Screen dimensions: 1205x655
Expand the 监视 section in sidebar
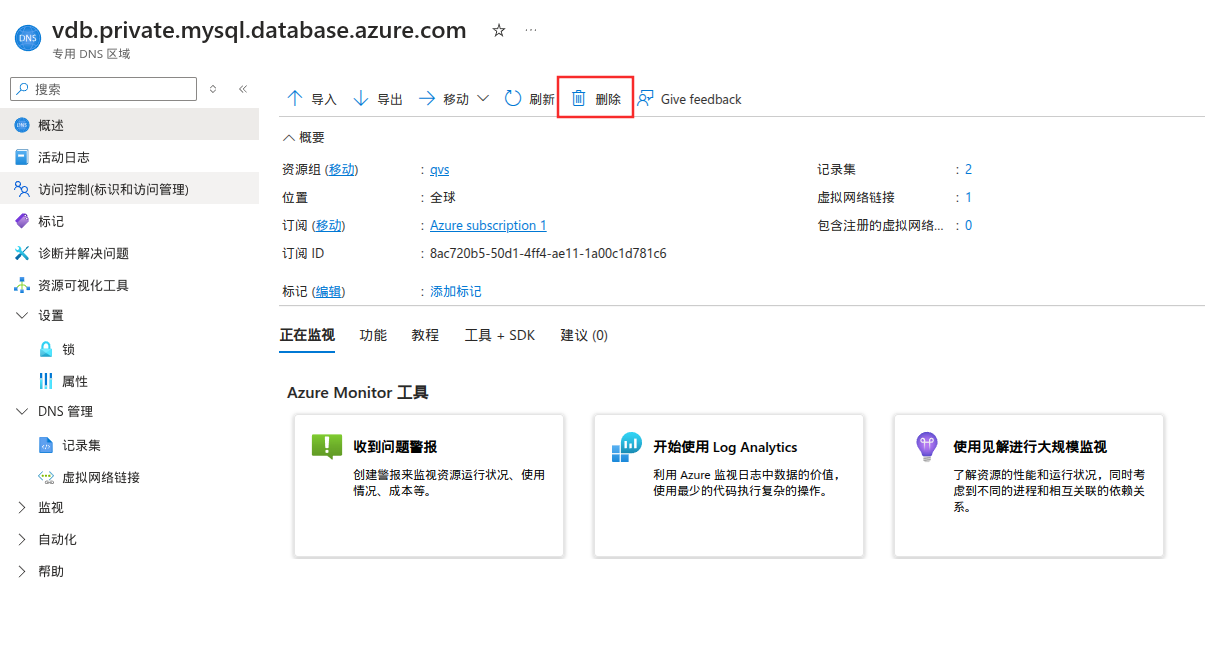[x=22, y=507]
